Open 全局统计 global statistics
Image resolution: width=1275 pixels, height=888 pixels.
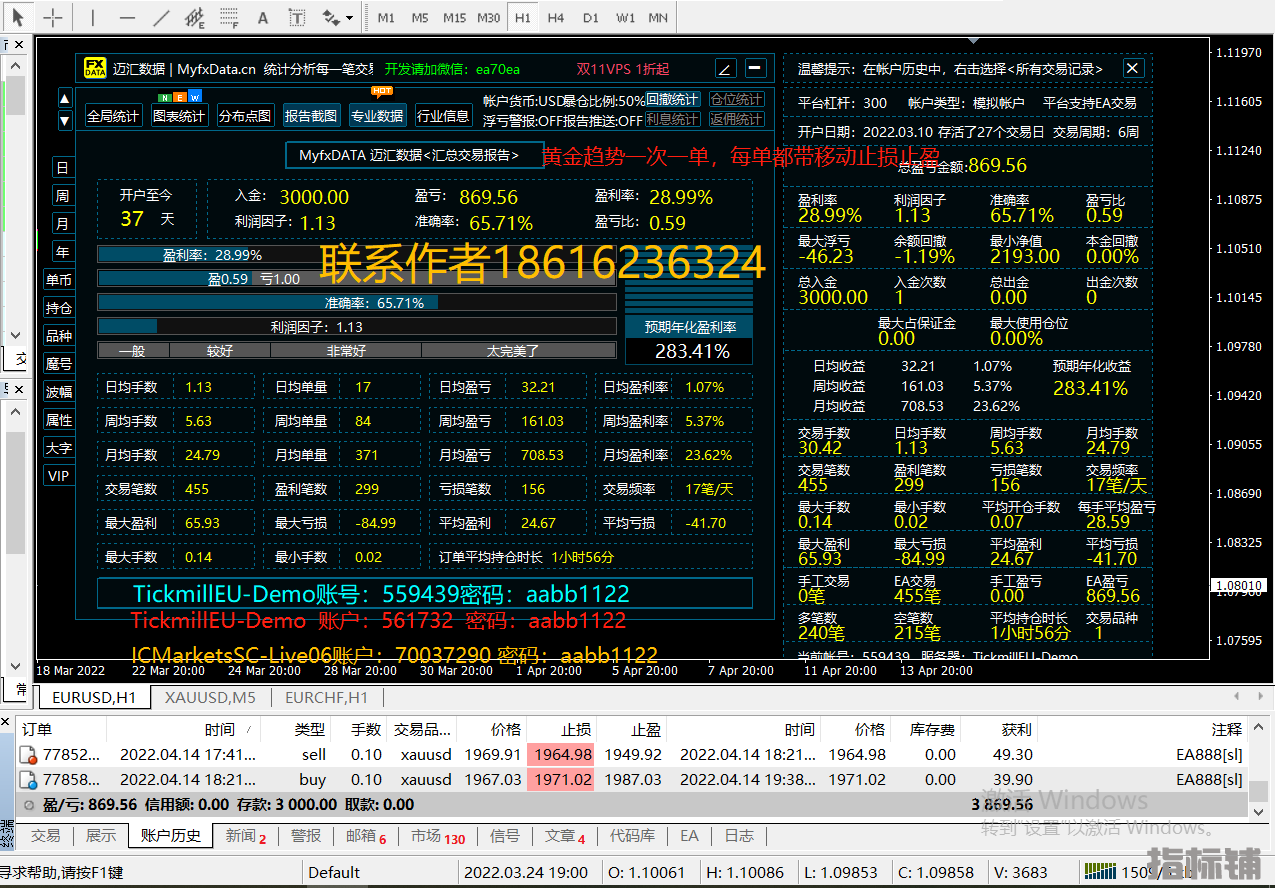(x=113, y=116)
